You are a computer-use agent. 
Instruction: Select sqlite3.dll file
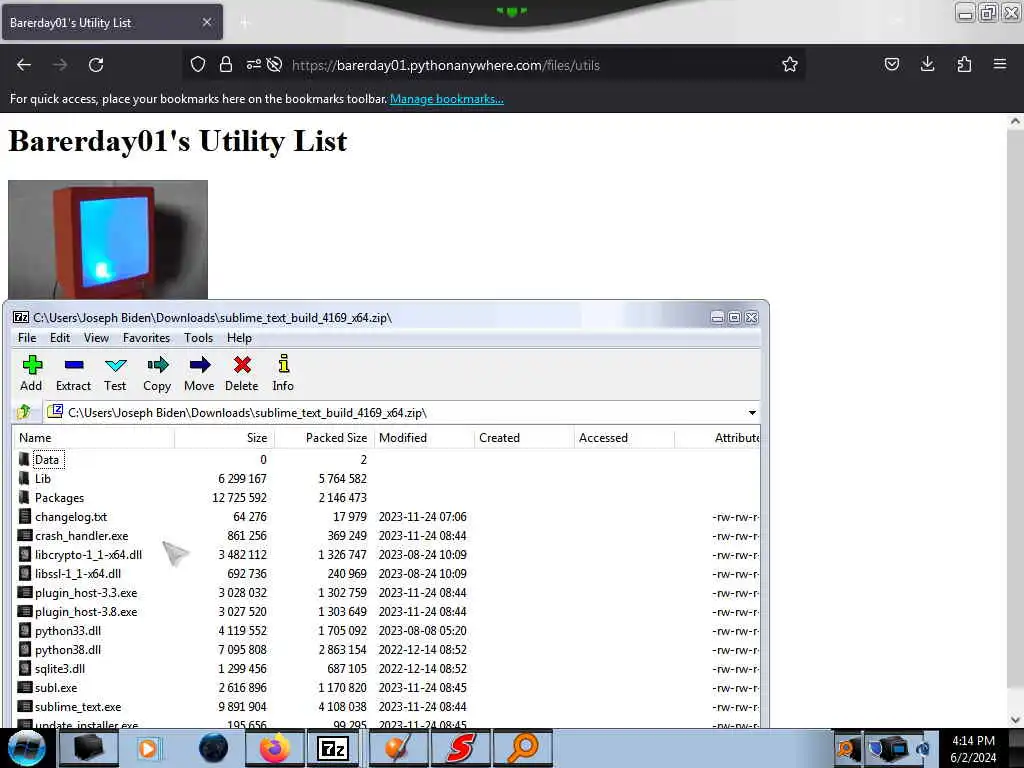point(387,668)
